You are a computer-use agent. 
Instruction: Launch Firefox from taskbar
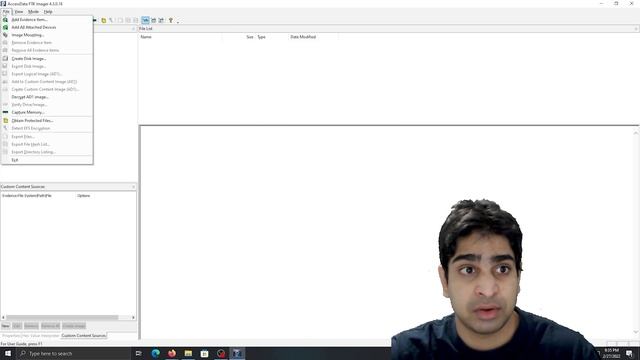tap(172, 353)
